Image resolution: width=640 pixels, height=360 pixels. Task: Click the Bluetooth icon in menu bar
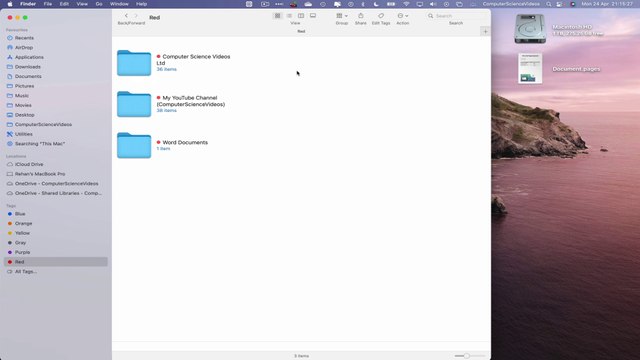(363, 4)
